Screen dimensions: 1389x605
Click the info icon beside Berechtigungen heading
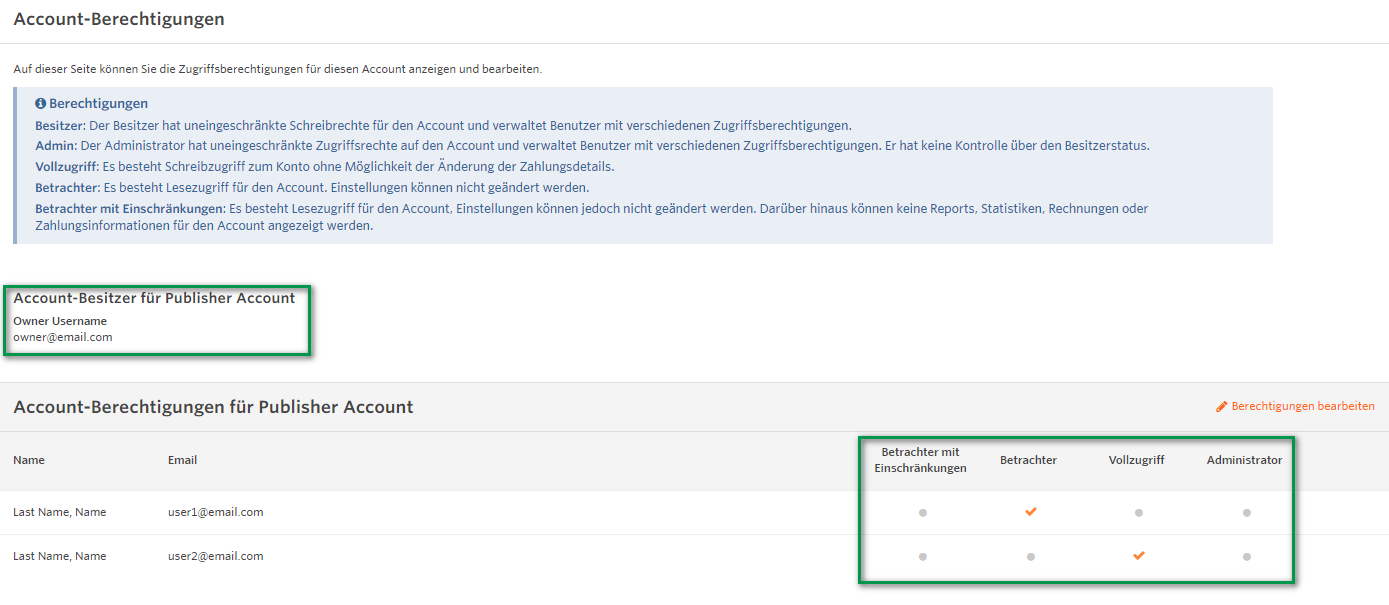[x=41, y=104]
